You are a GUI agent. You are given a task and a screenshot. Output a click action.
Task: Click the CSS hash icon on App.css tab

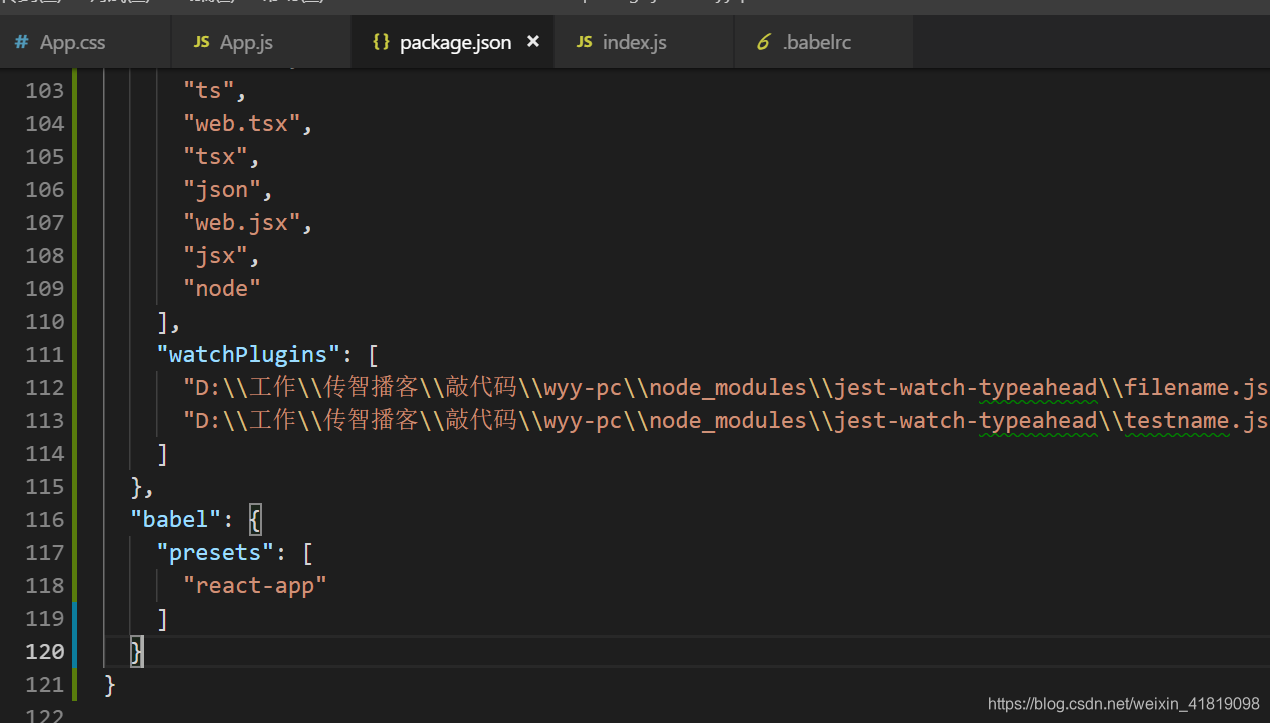21,42
